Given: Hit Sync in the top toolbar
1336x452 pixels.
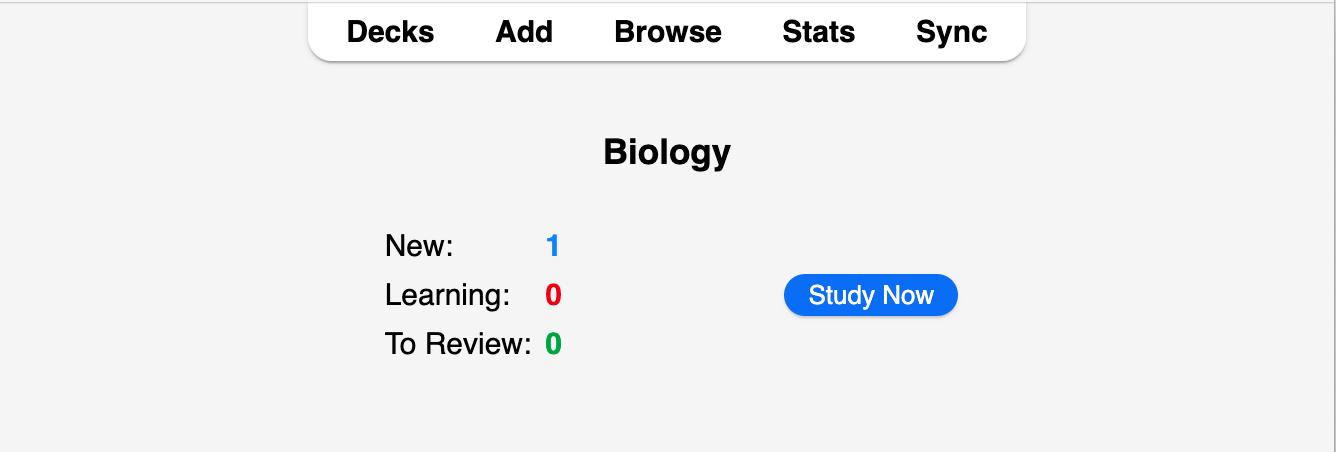Looking at the screenshot, I should pos(951,32).
